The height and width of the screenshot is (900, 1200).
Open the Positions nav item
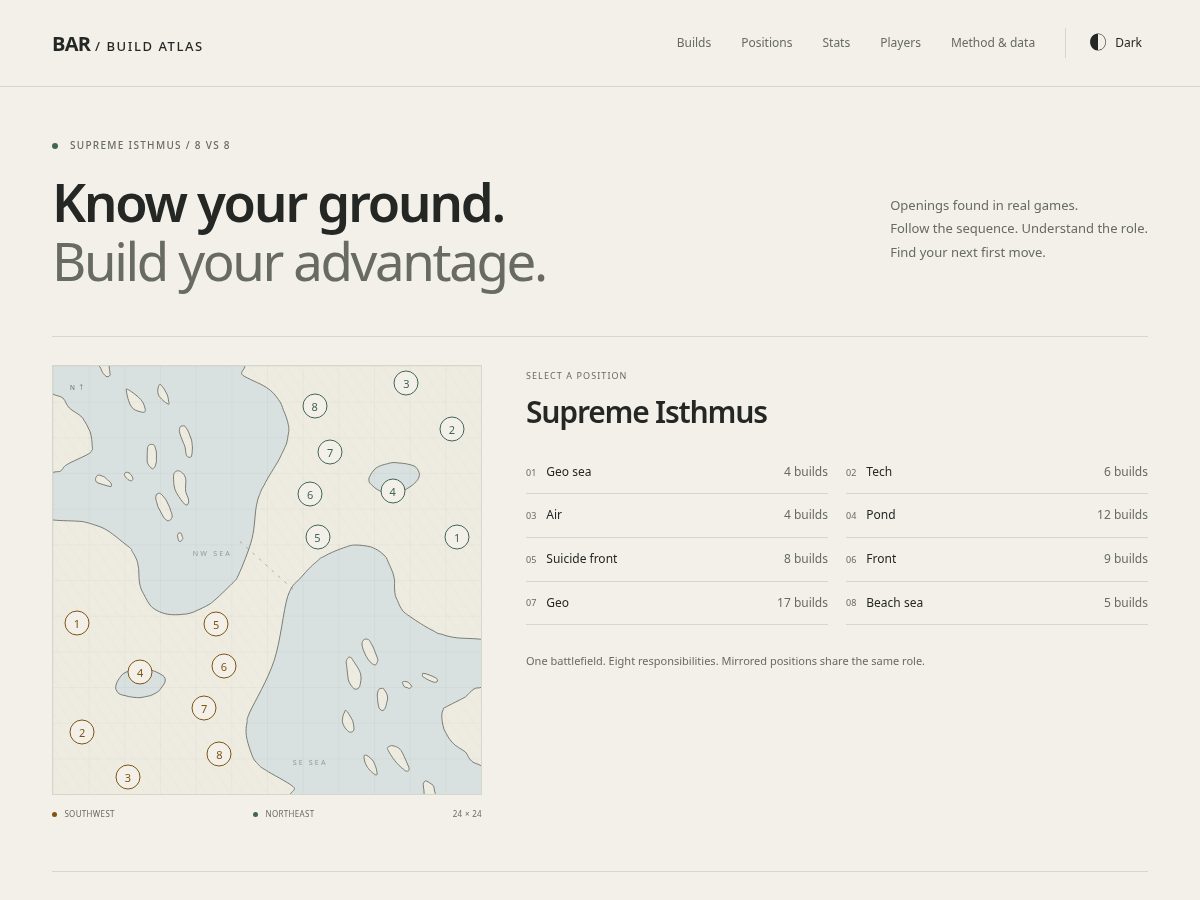767,42
